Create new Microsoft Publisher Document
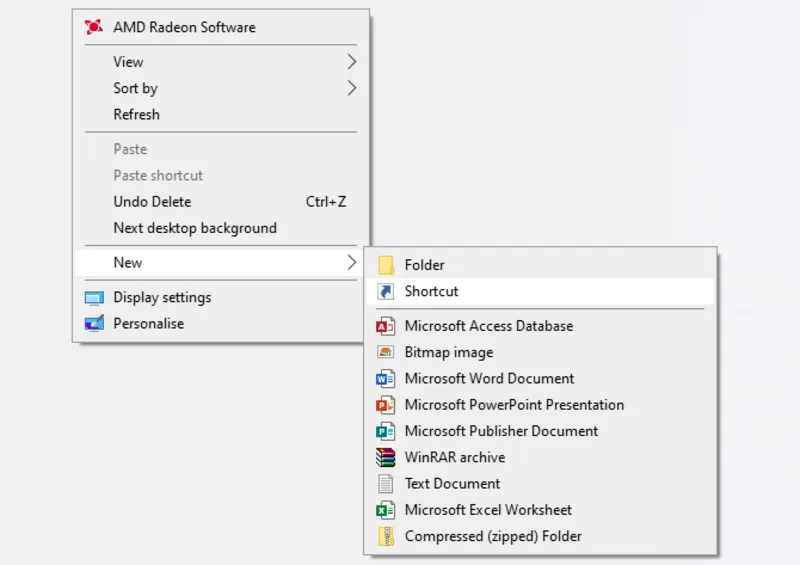This screenshot has height=565, width=800. point(540,431)
